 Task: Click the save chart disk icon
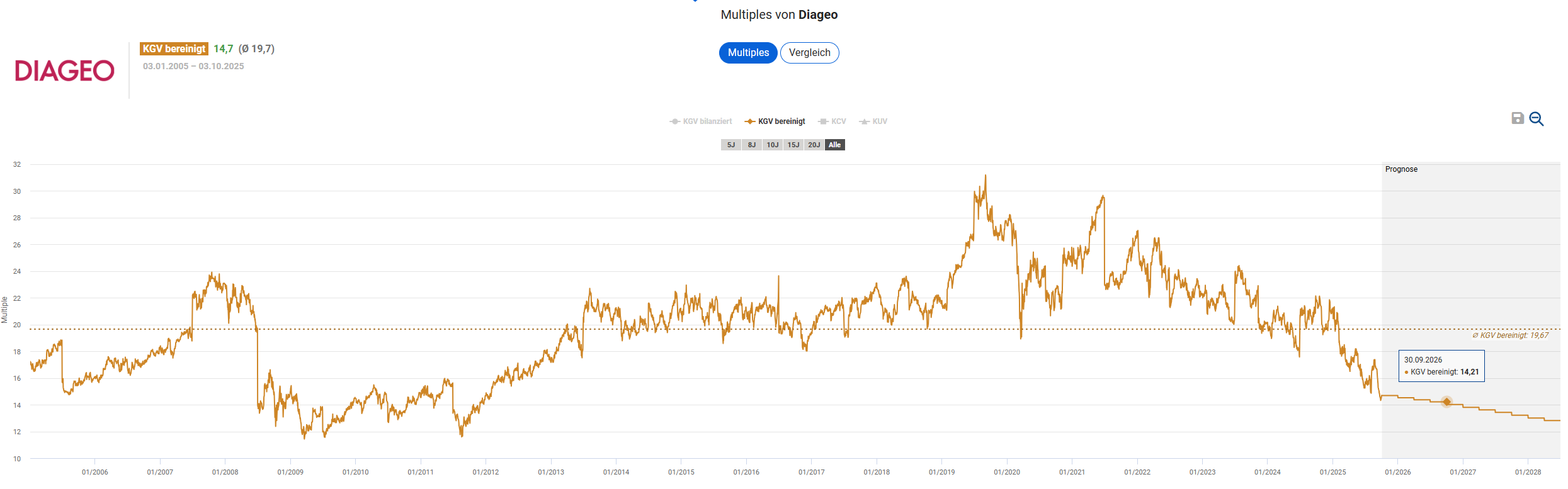point(1518,118)
